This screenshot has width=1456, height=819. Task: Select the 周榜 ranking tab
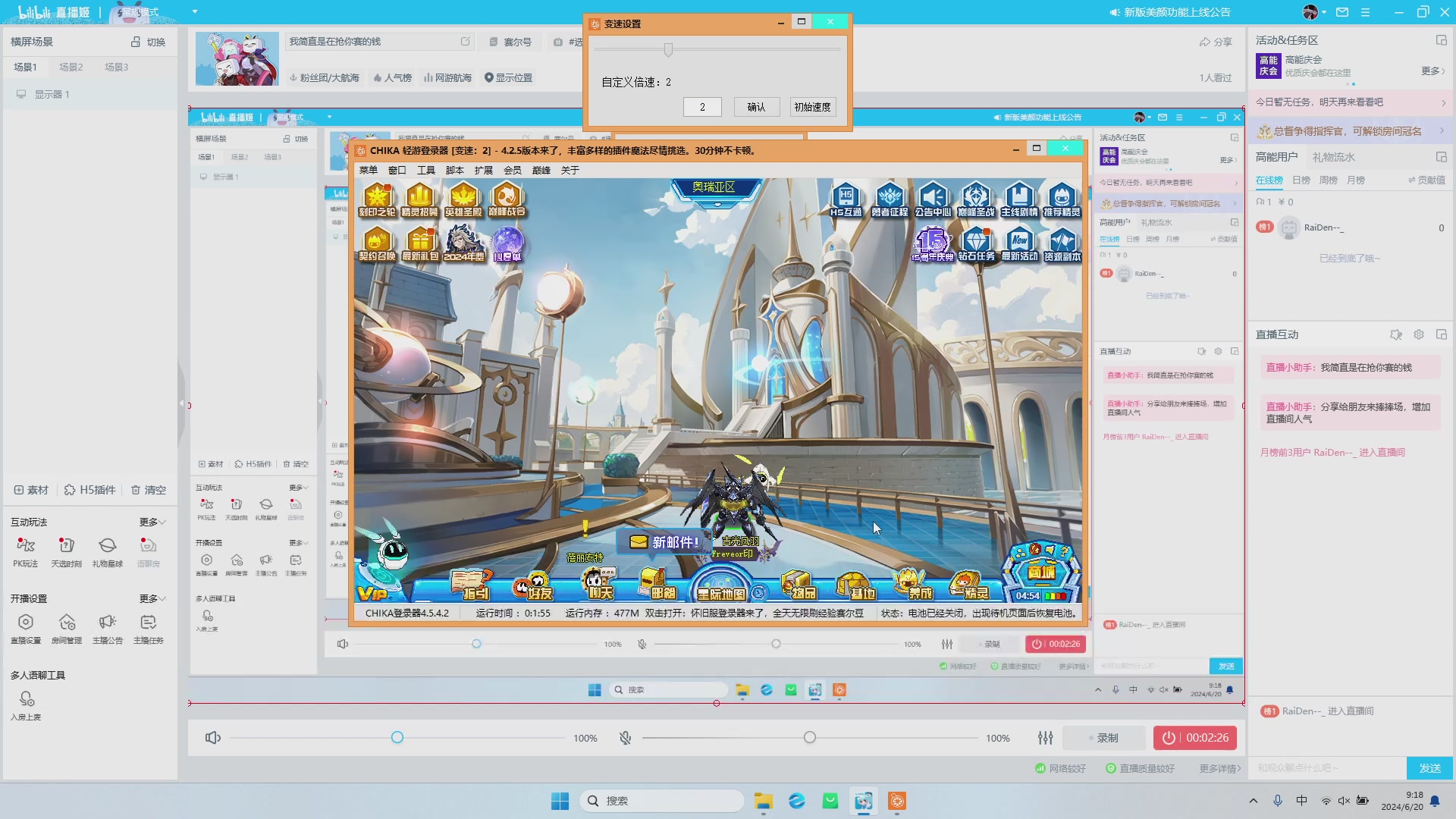(1329, 180)
